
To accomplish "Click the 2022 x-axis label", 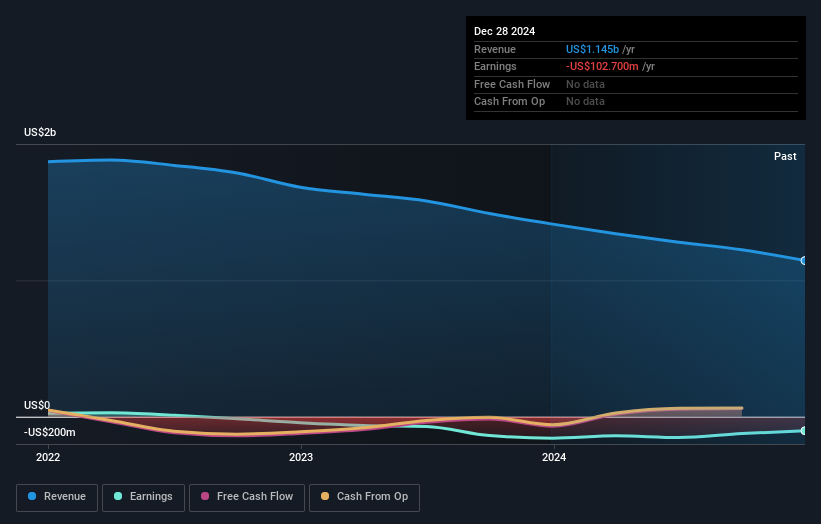I will point(48,457).
